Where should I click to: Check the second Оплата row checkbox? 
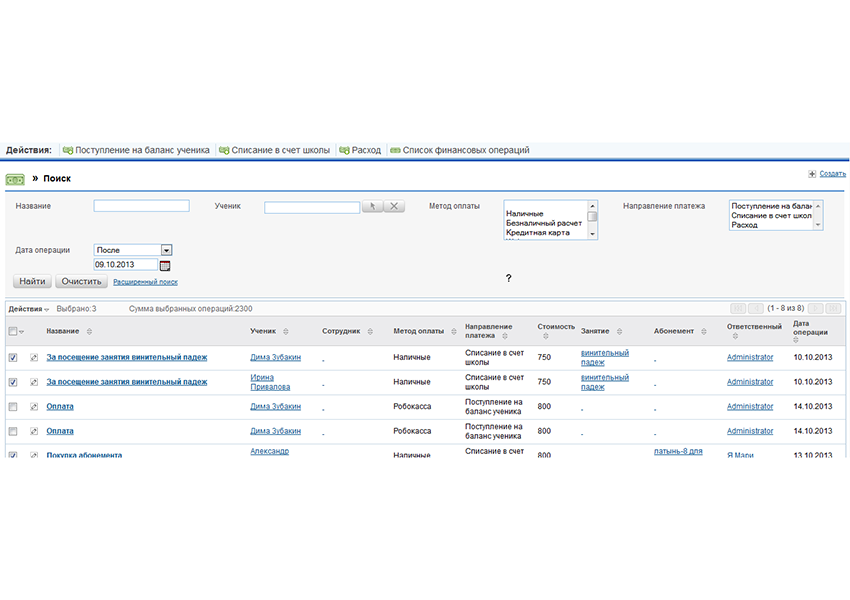pos(13,431)
